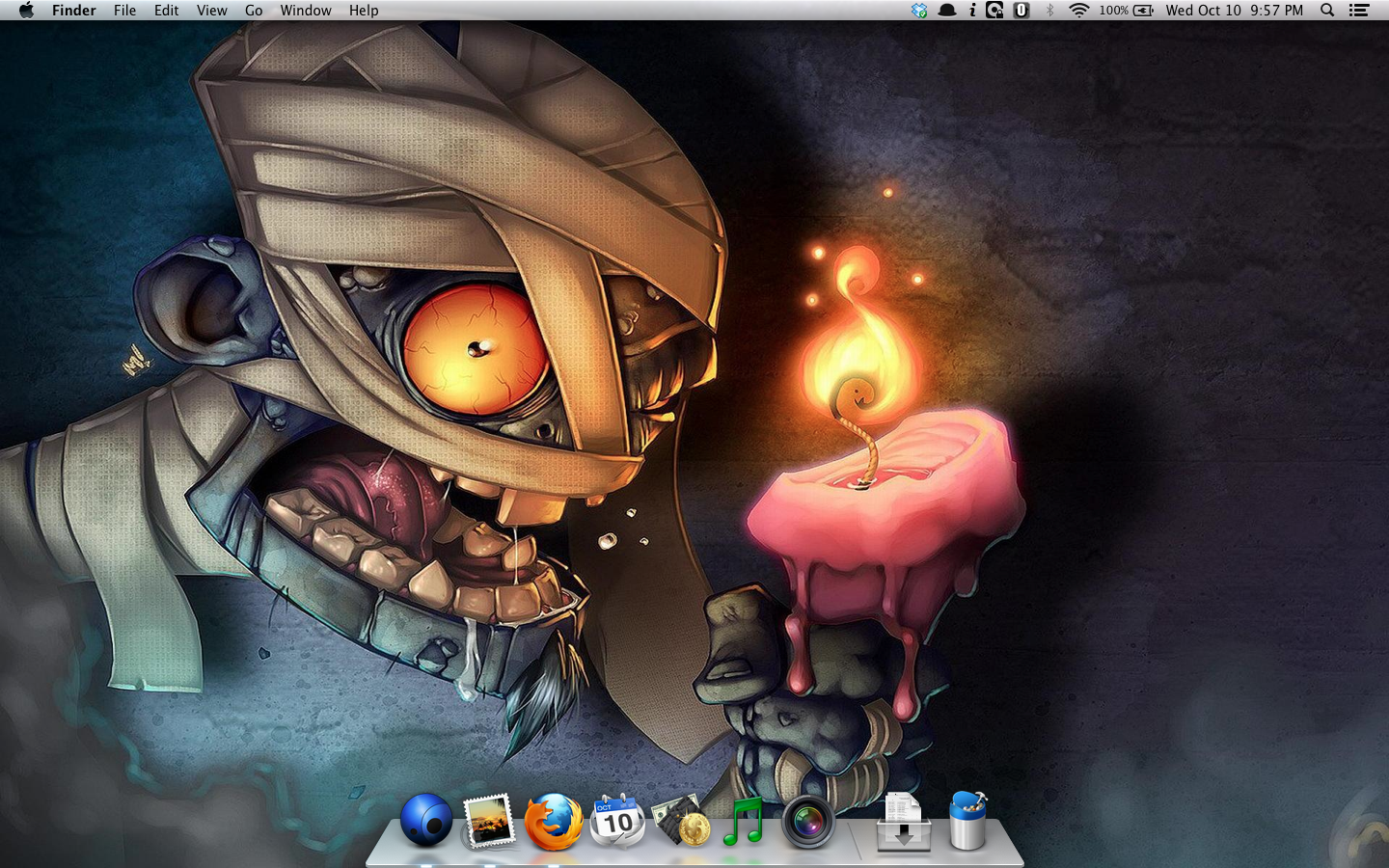Click the battery charging icon

coord(1143,10)
